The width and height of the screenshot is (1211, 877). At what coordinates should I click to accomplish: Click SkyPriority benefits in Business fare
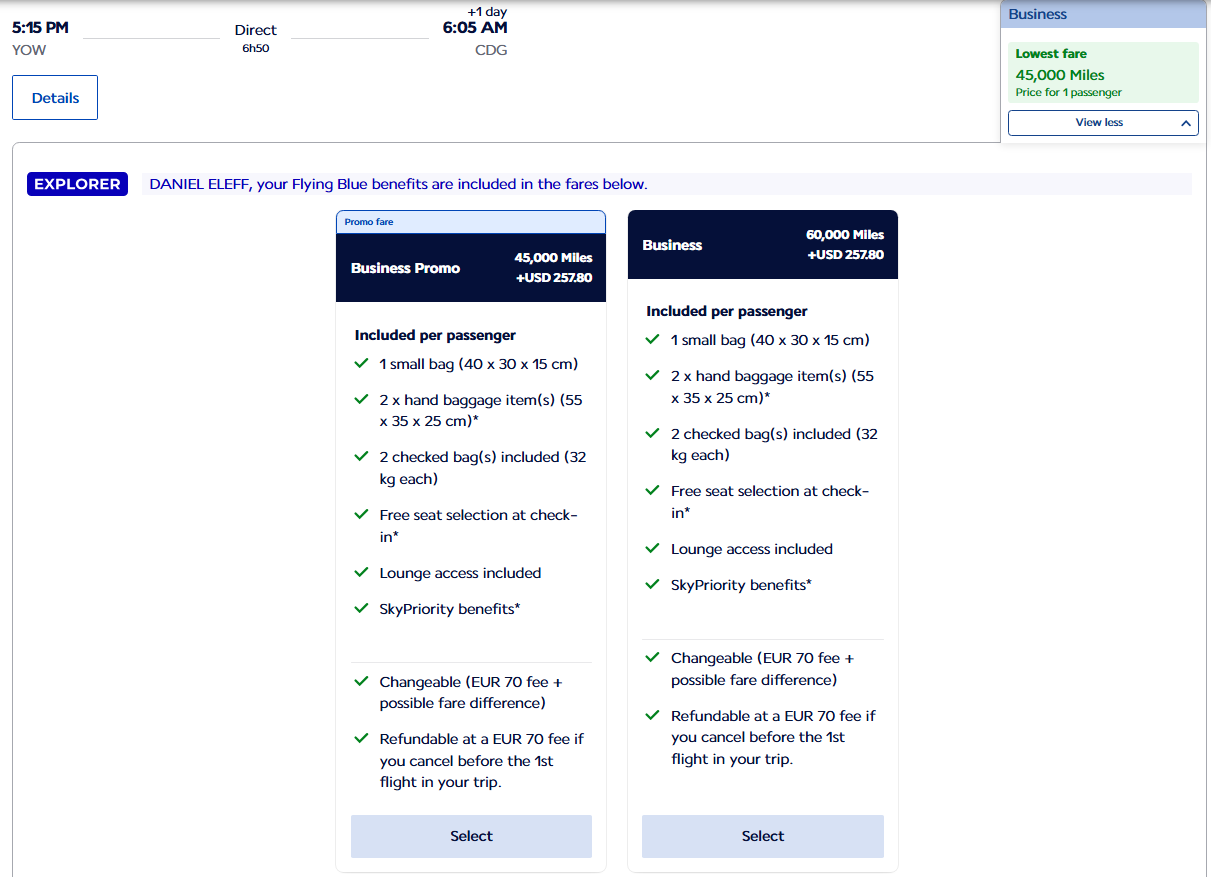tap(741, 585)
